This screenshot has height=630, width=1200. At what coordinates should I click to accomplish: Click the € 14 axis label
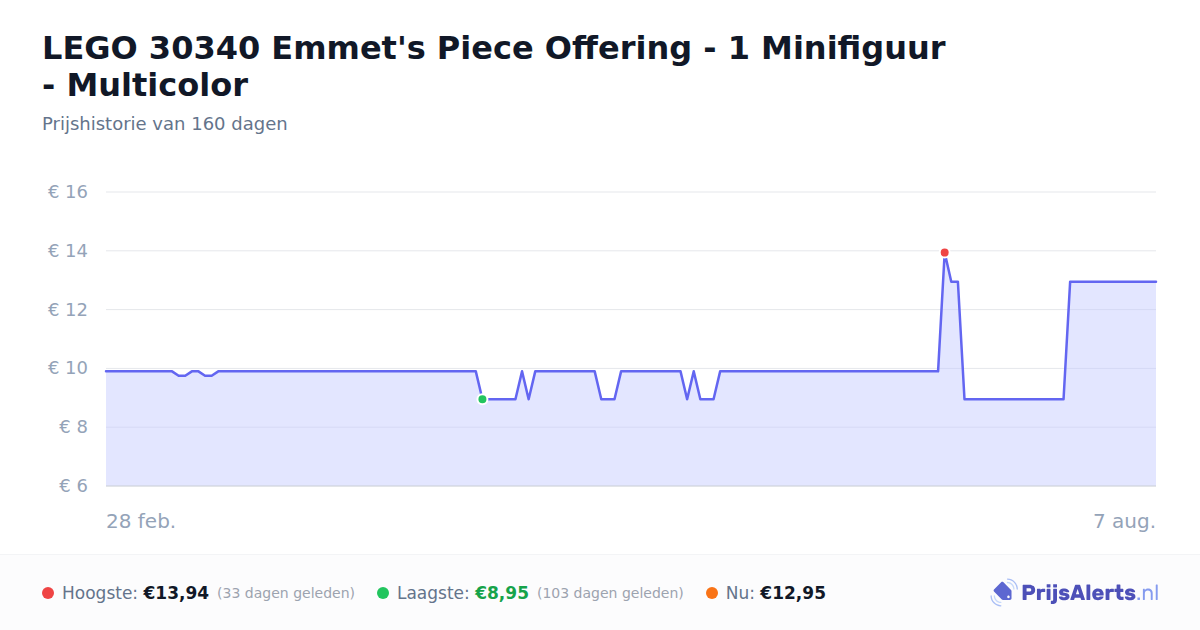click(x=68, y=251)
